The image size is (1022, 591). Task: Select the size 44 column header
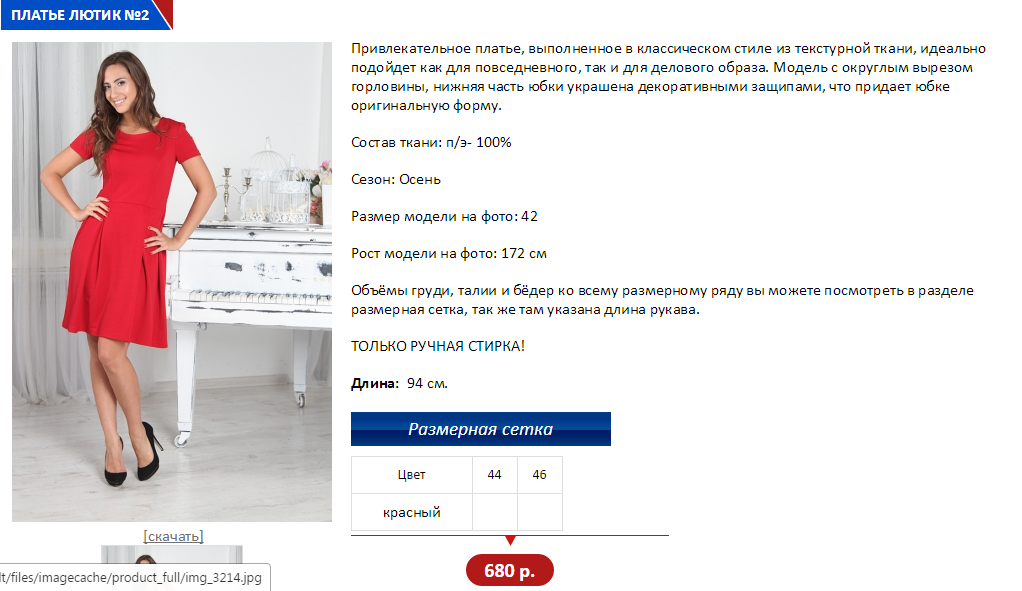pos(495,475)
